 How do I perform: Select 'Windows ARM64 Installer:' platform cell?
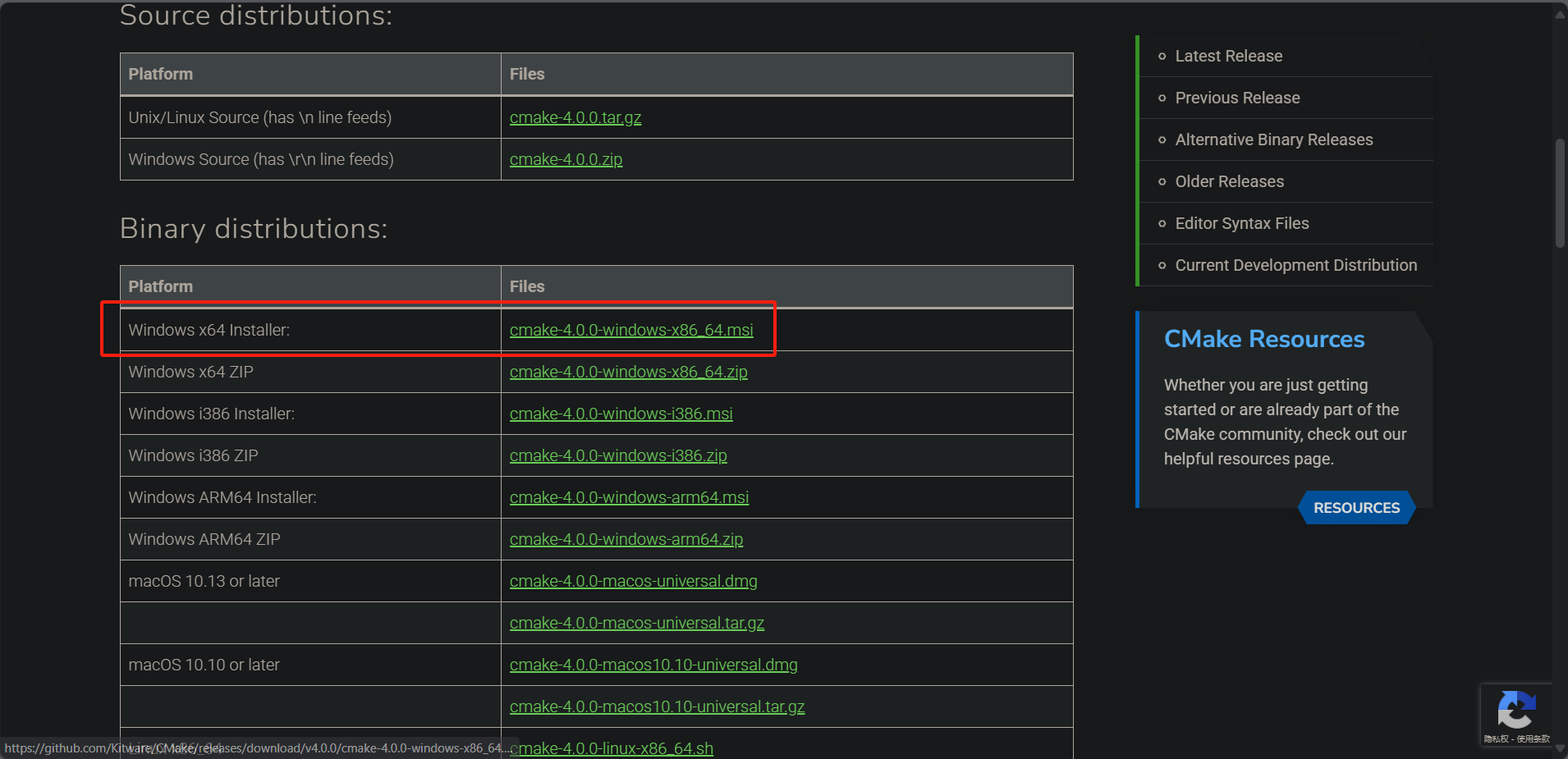(x=310, y=497)
